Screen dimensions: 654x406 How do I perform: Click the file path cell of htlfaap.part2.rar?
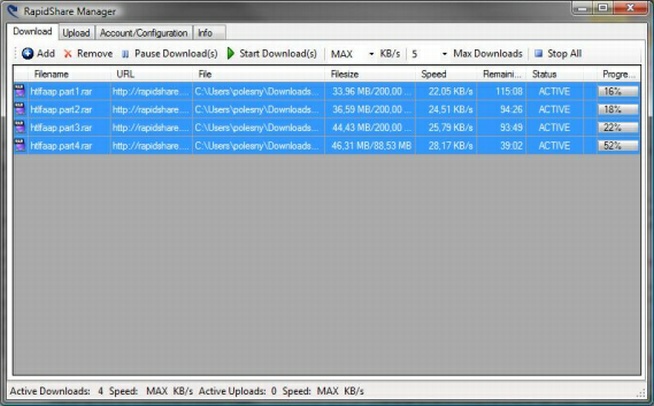(258, 109)
